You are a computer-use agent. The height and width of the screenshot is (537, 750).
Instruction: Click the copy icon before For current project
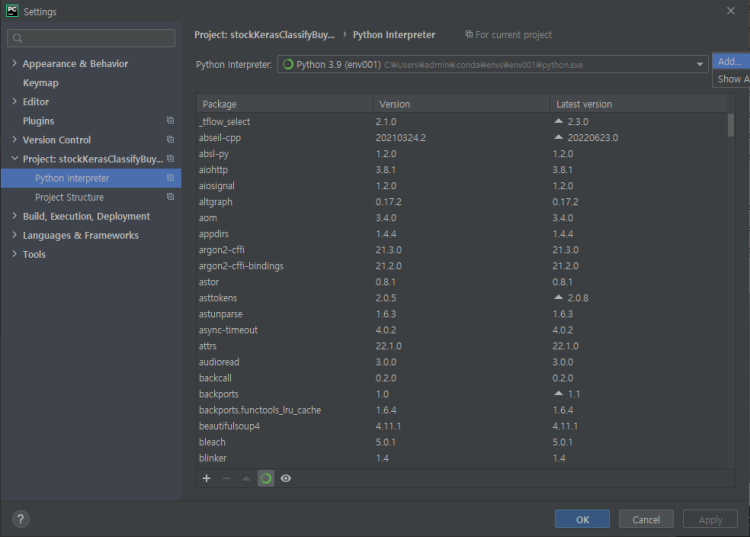point(469,34)
